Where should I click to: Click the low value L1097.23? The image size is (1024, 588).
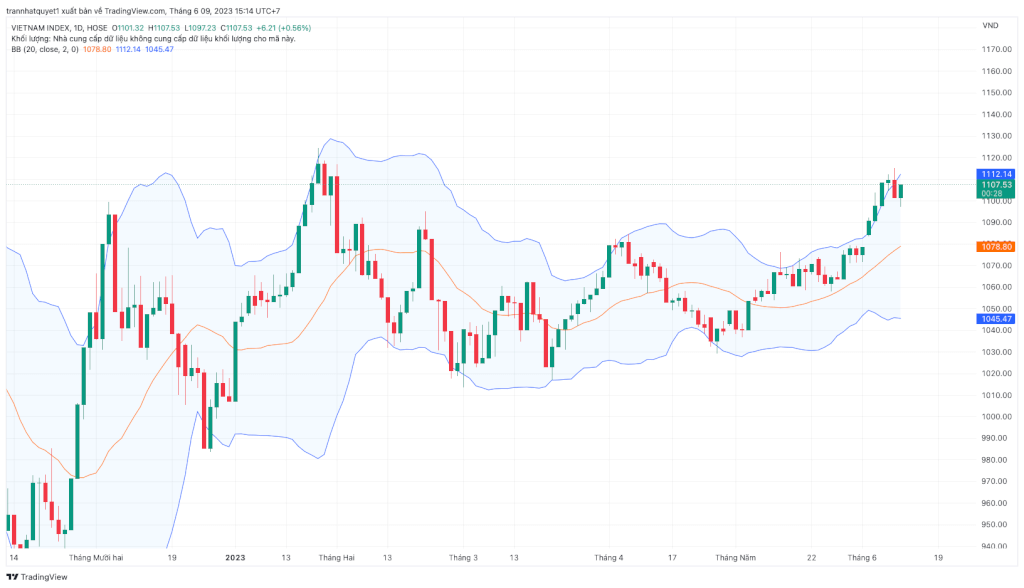pos(200,28)
